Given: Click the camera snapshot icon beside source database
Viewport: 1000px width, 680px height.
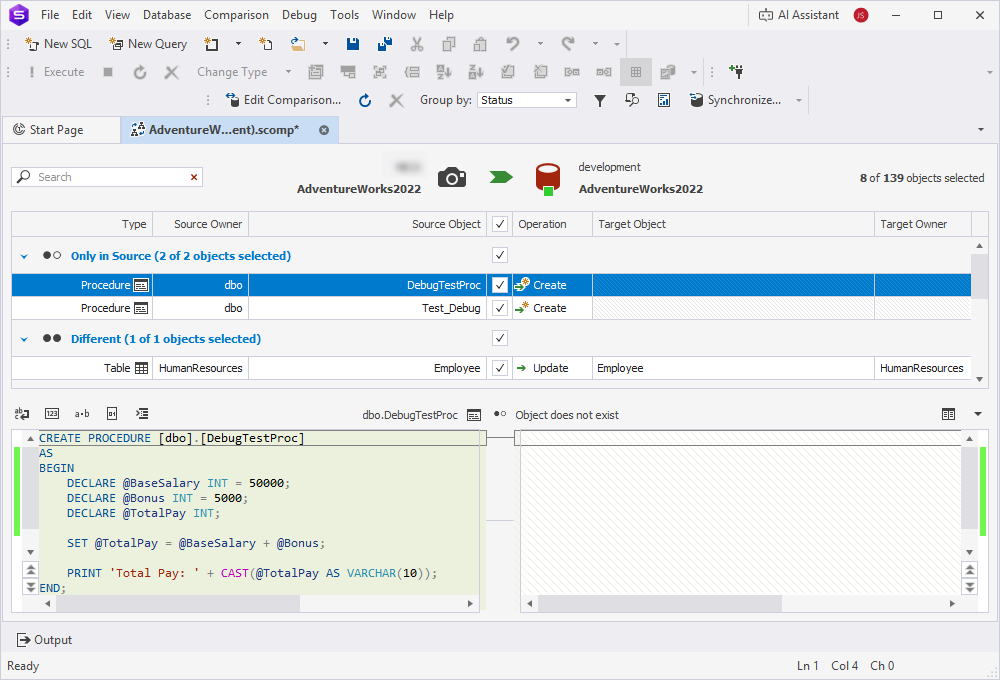Looking at the screenshot, I should coord(452,178).
